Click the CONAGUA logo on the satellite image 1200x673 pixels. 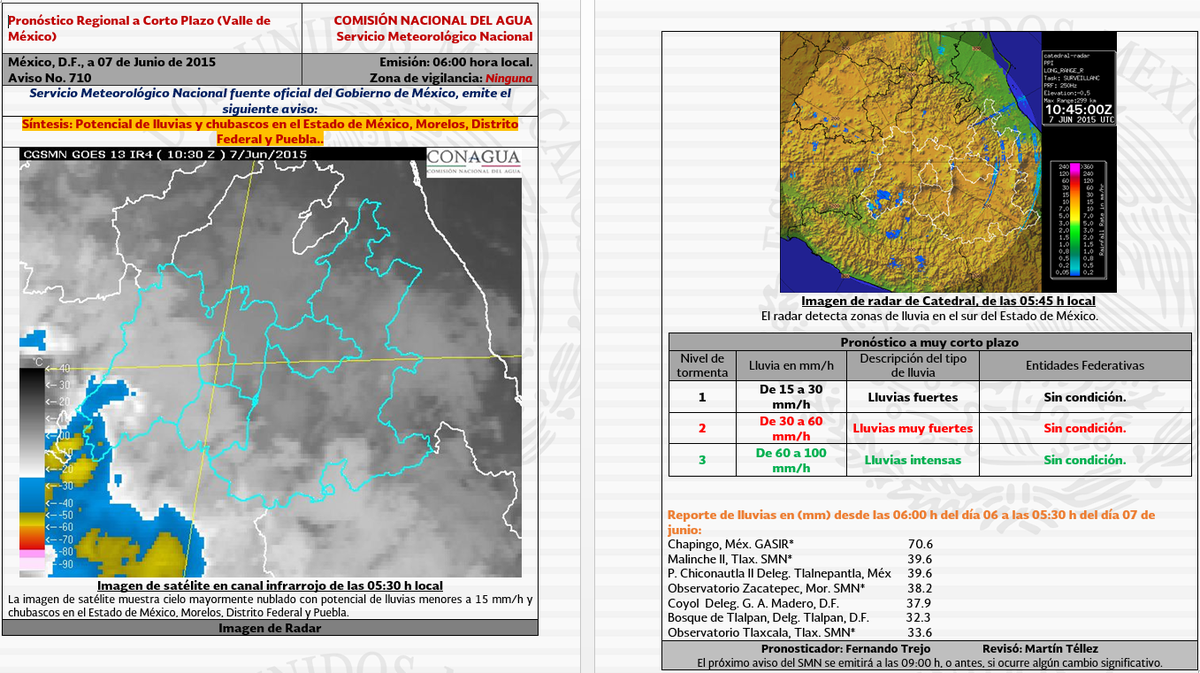coord(473,161)
